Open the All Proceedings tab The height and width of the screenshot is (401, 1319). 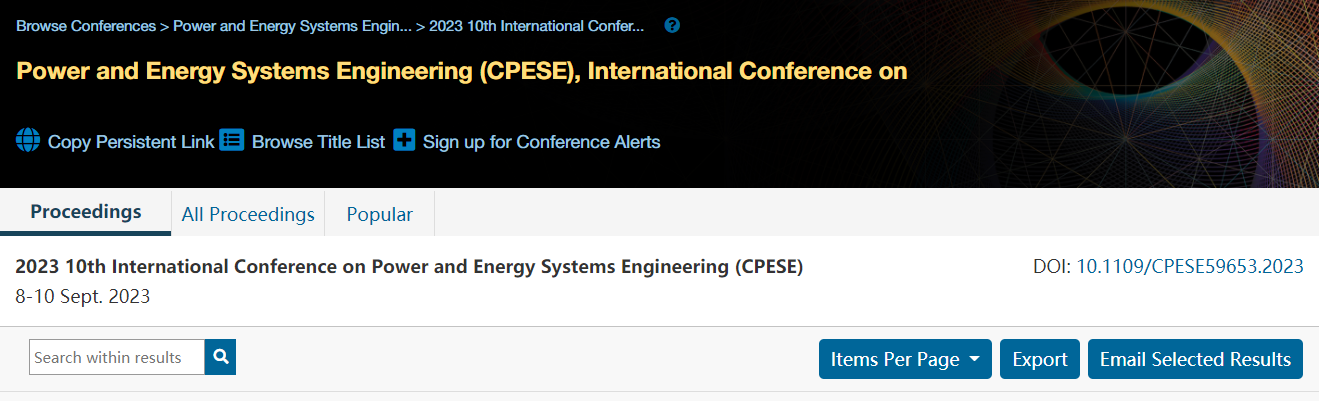[248, 214]
